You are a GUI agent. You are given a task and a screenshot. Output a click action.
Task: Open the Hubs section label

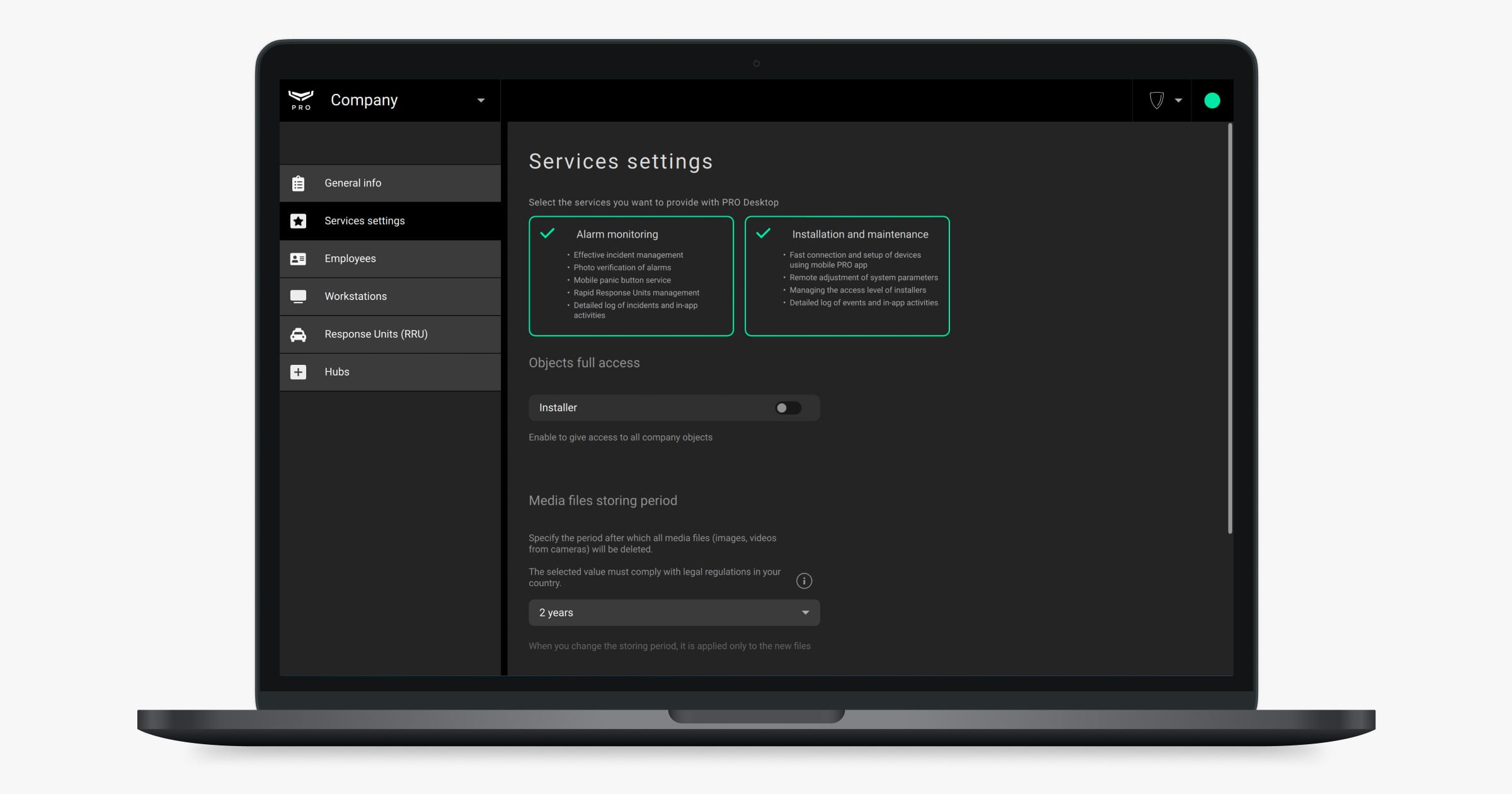coord(336,372)
